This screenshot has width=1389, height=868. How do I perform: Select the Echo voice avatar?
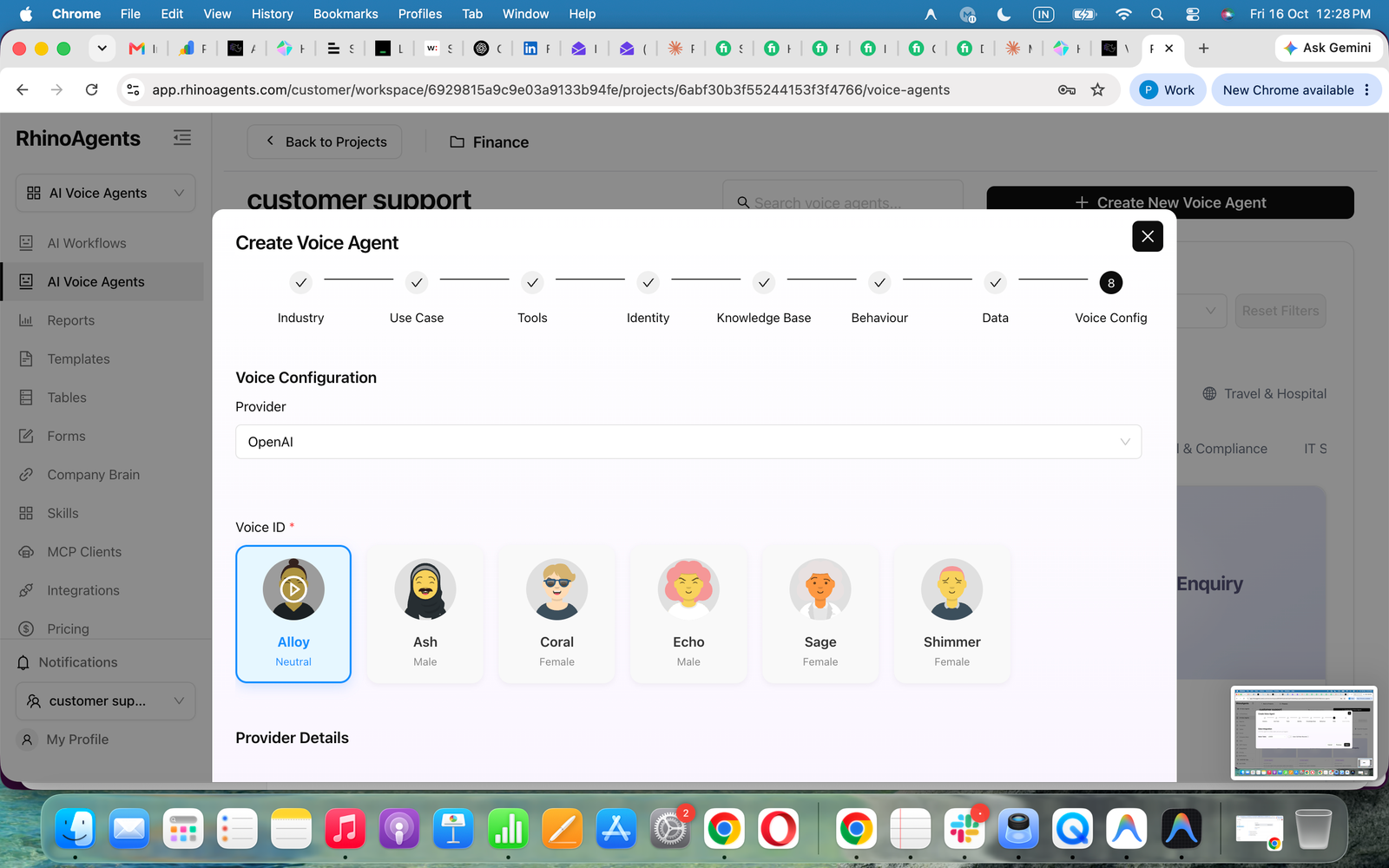(688, 589)
